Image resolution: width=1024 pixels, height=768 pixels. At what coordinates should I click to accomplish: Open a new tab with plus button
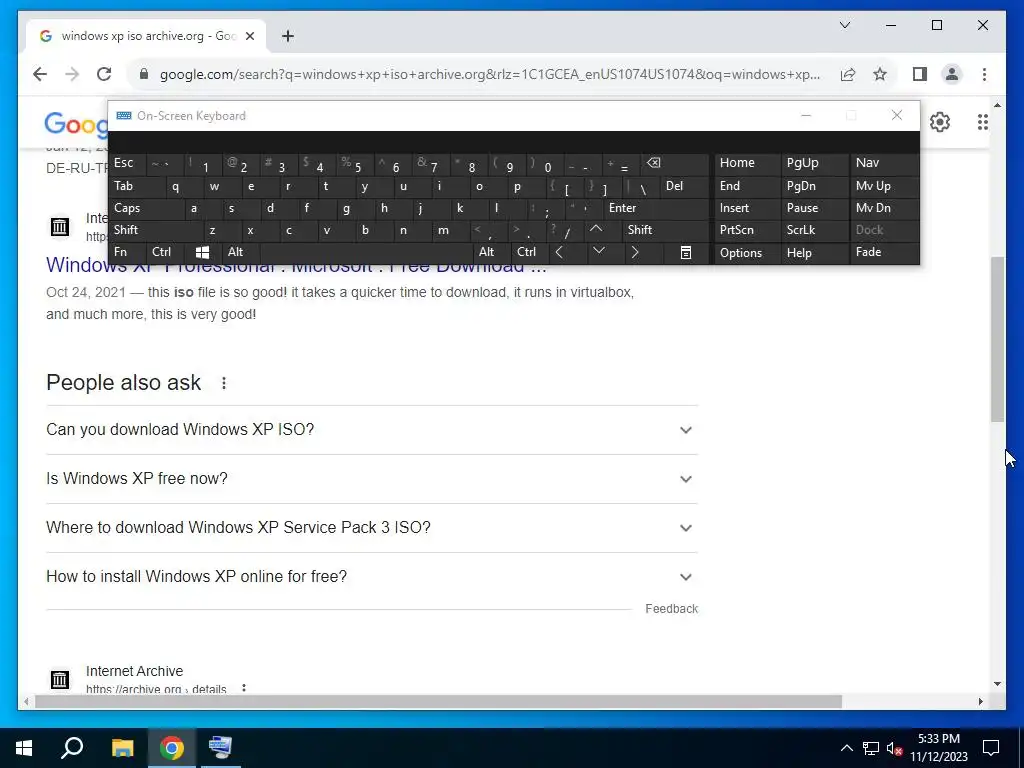point(288,36)
